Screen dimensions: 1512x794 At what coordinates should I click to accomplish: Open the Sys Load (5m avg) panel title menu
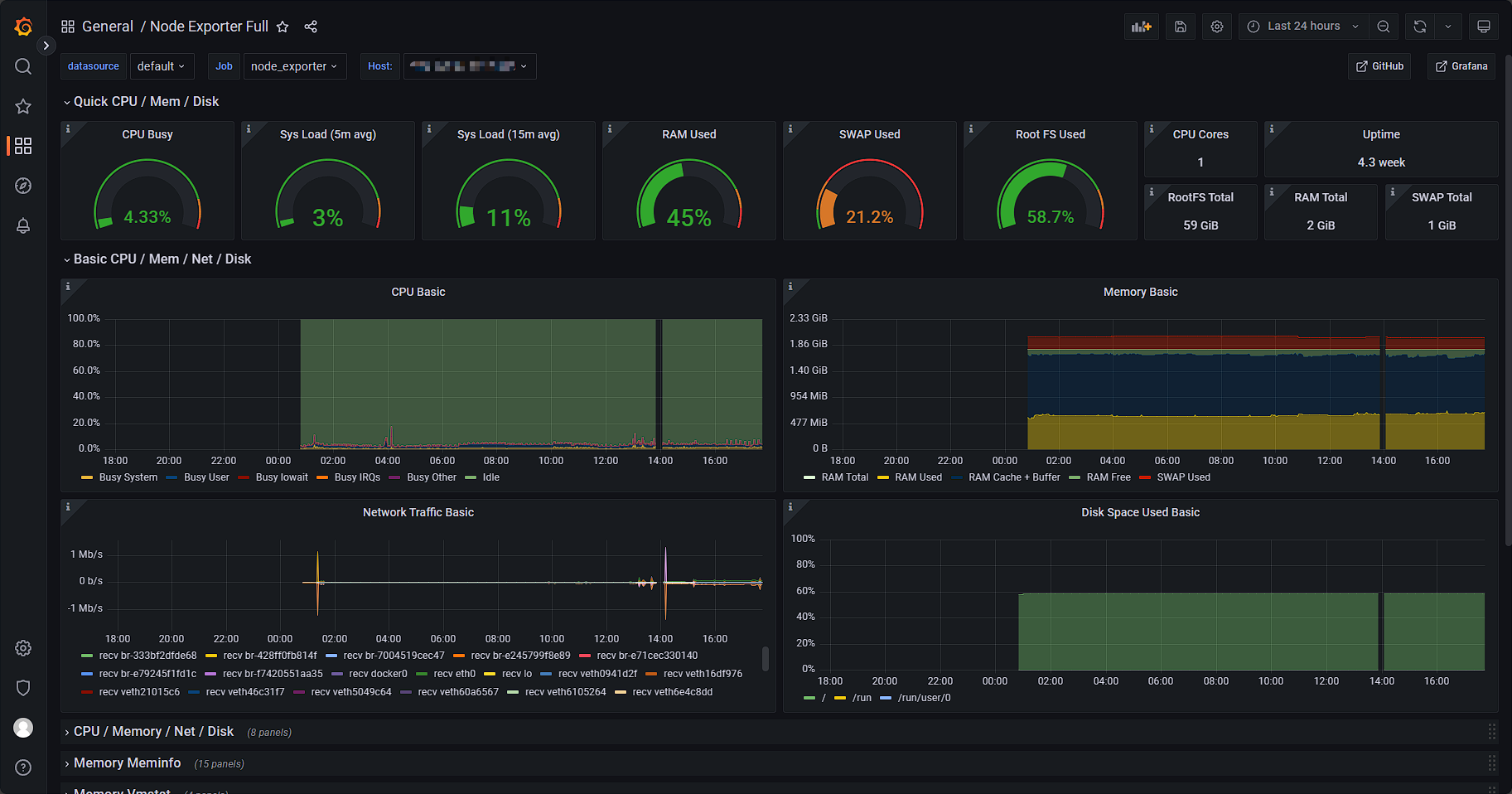328,134
